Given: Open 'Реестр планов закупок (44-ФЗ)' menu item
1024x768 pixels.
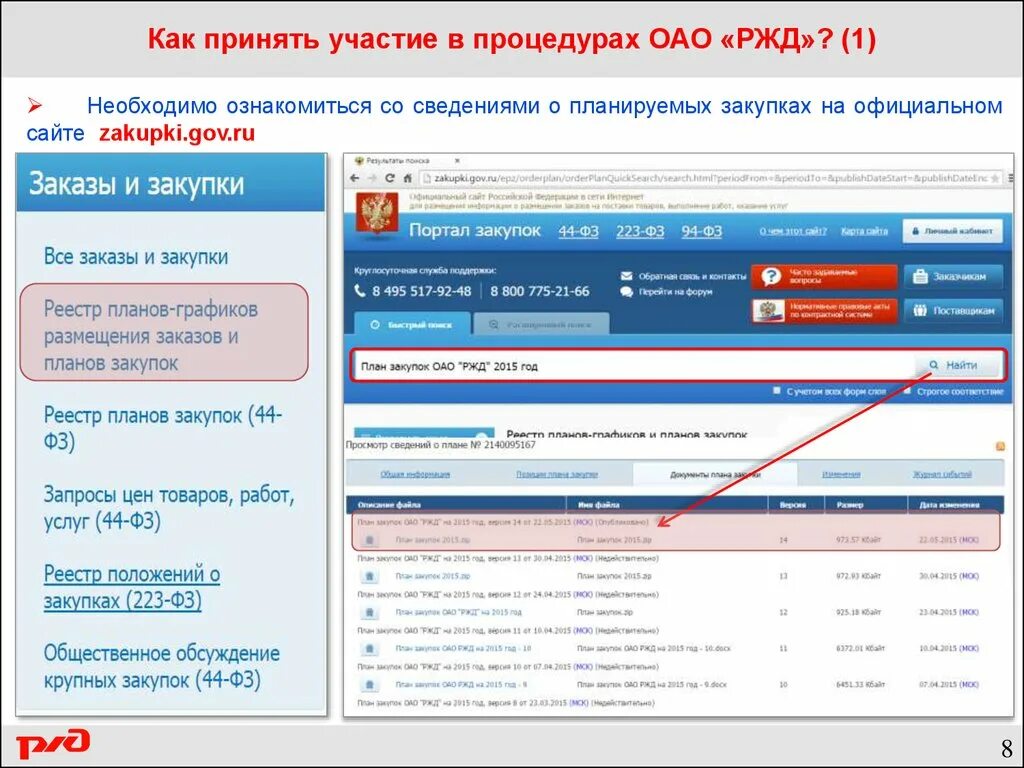Looking at the screenshot, I should (x=163, y=428).
